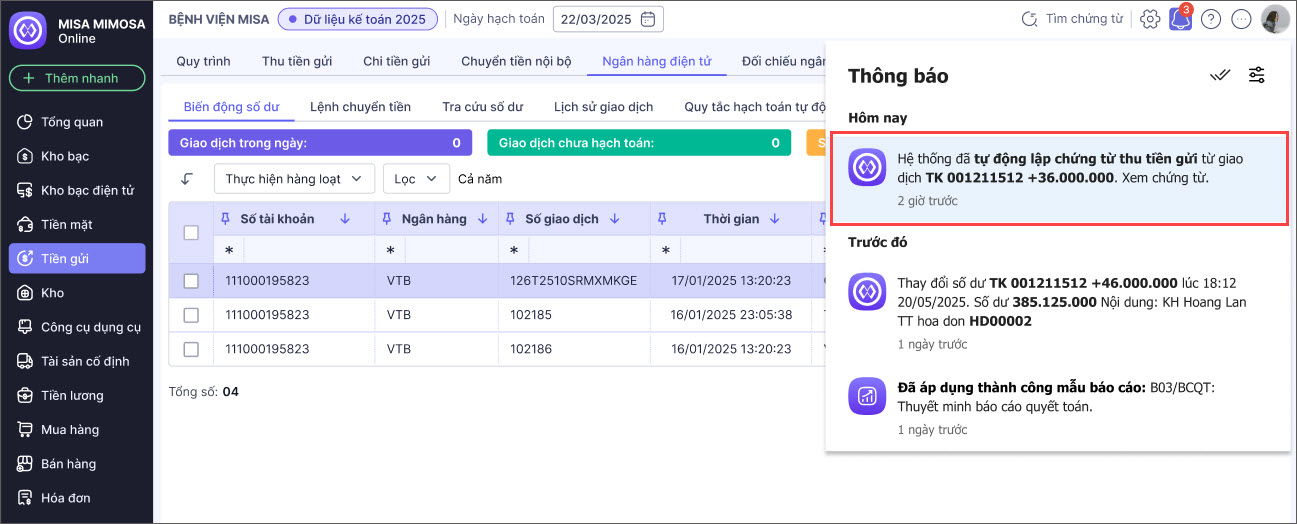
Task: Click the refresh arrow icon above table
Action: tap(186, 179)
